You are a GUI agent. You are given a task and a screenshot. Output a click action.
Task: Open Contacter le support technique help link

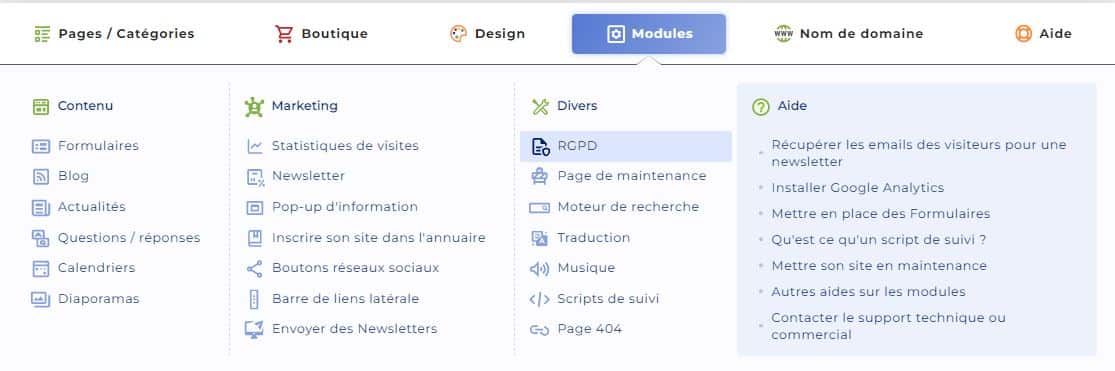tap(888, 326)
